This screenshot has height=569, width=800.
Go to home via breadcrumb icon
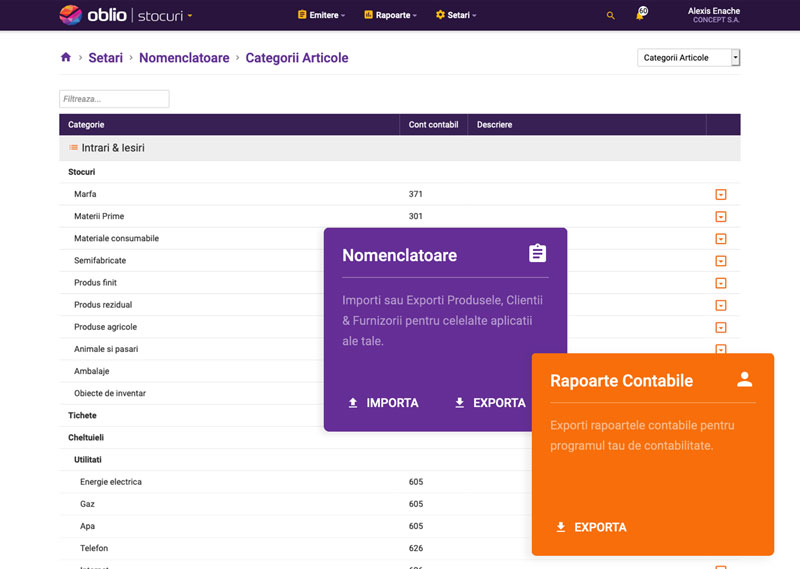click(x=66, y=57)
